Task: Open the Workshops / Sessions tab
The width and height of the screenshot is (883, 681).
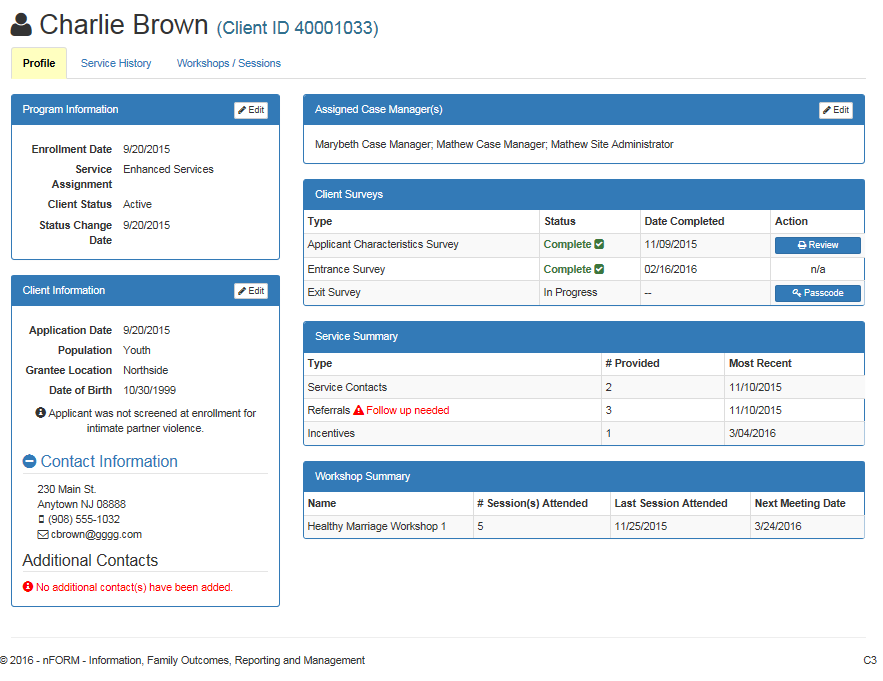Action: coord(229,63)
